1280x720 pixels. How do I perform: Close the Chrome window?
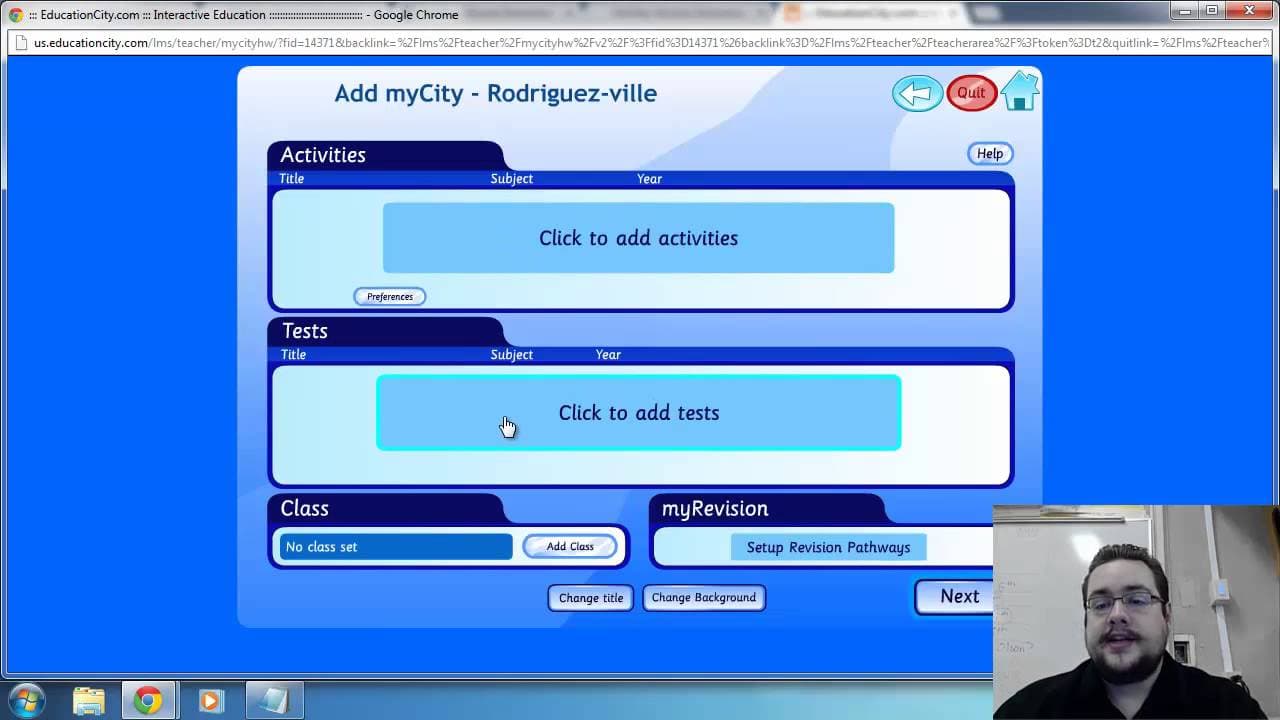(x=1248, y=10)
